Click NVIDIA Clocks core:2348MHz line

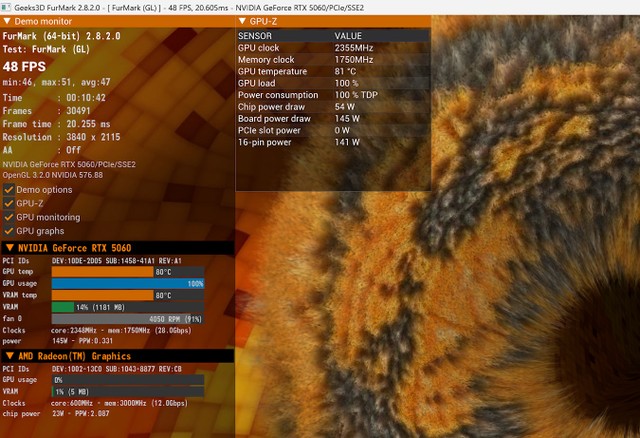(97, 330)
